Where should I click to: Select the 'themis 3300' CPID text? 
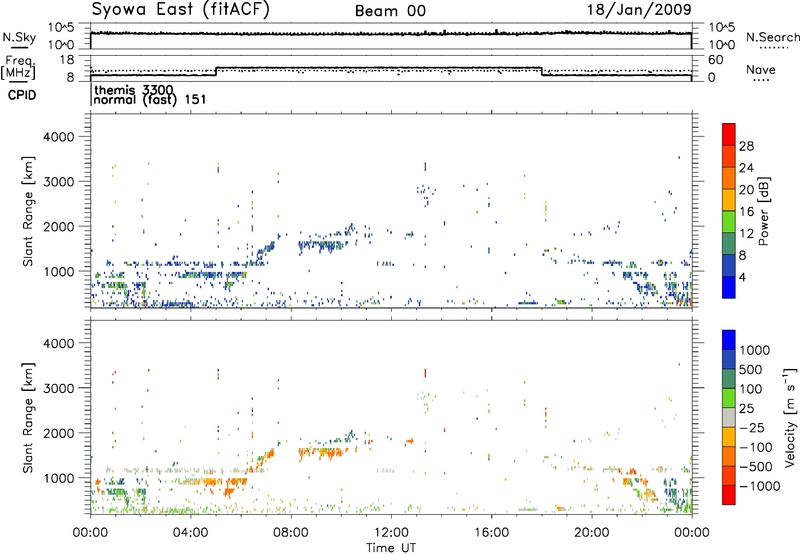click(134, 91)
